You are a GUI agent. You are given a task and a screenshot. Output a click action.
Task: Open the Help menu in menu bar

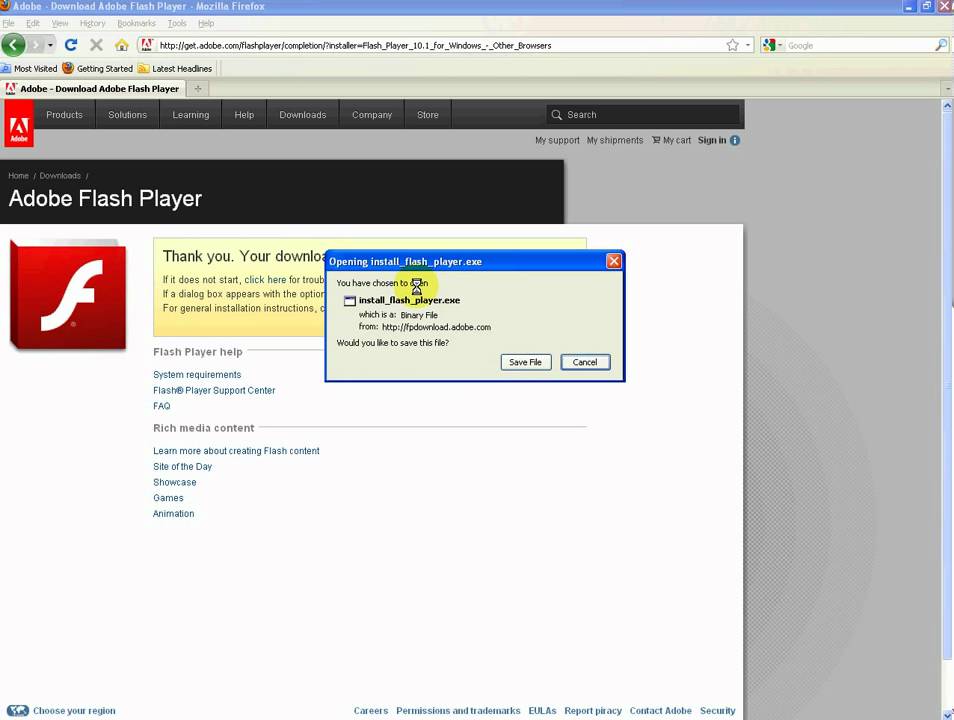pyautogui.click(x=206, y=23)
